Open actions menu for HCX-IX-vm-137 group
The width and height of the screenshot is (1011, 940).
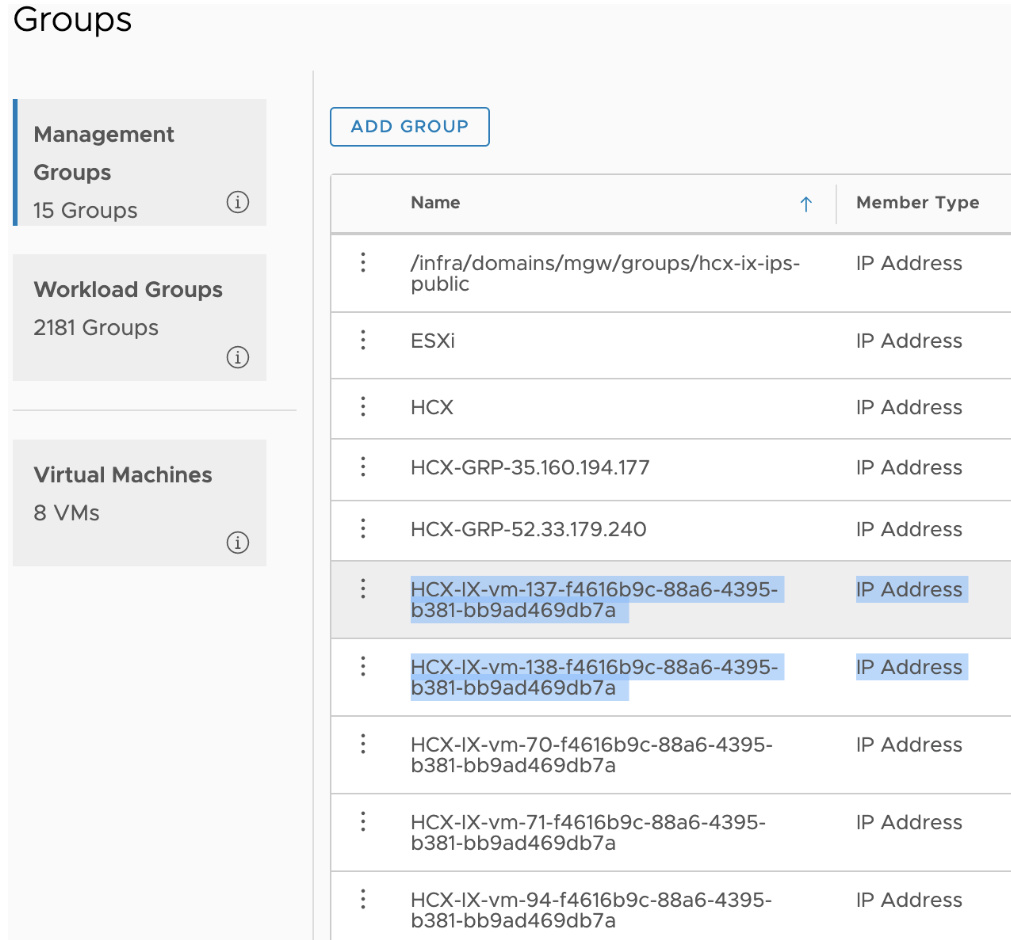(363, 589)
